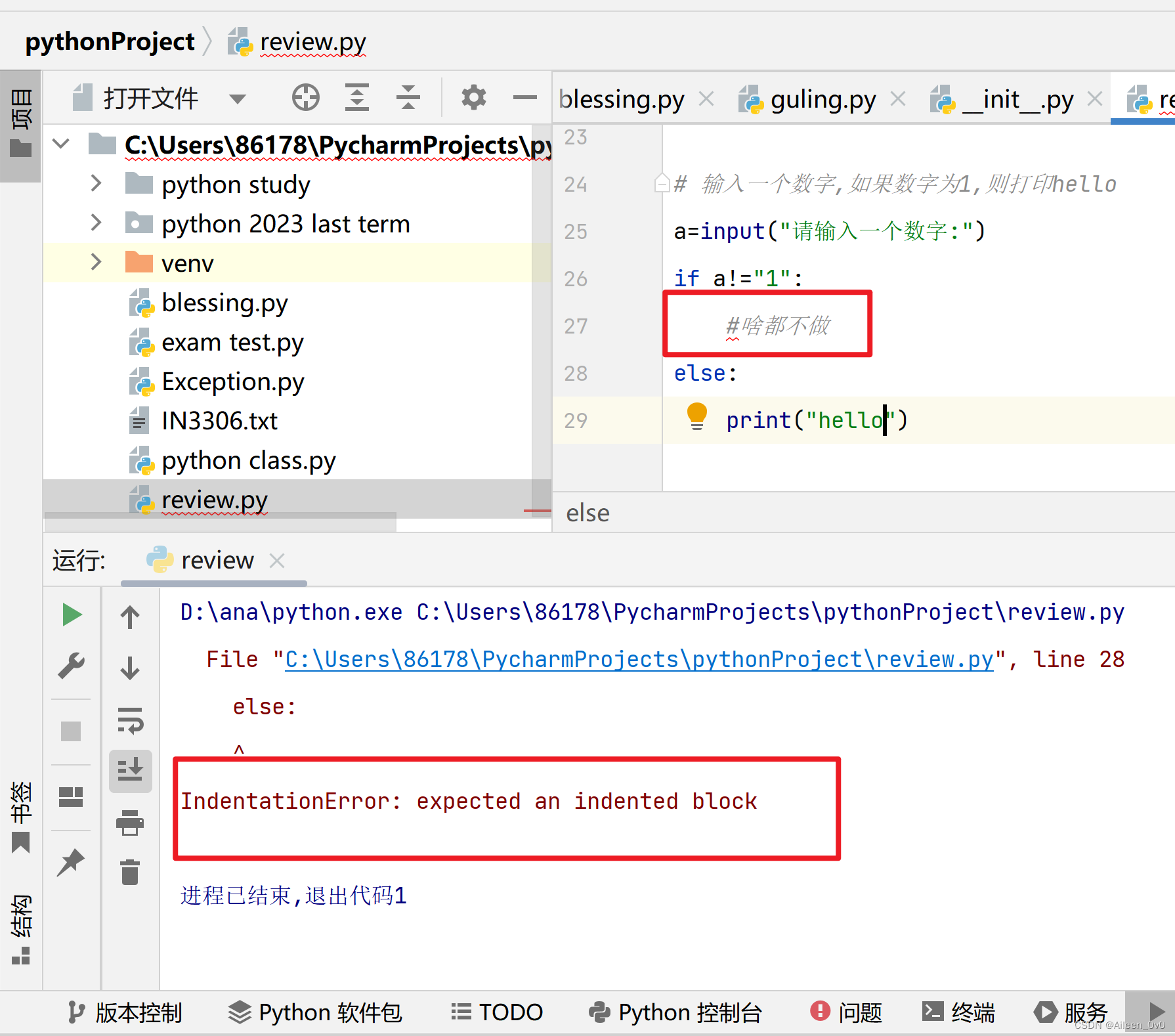
Task: Open the 问题 problems tool window
Action: (x=846, y=1012)
